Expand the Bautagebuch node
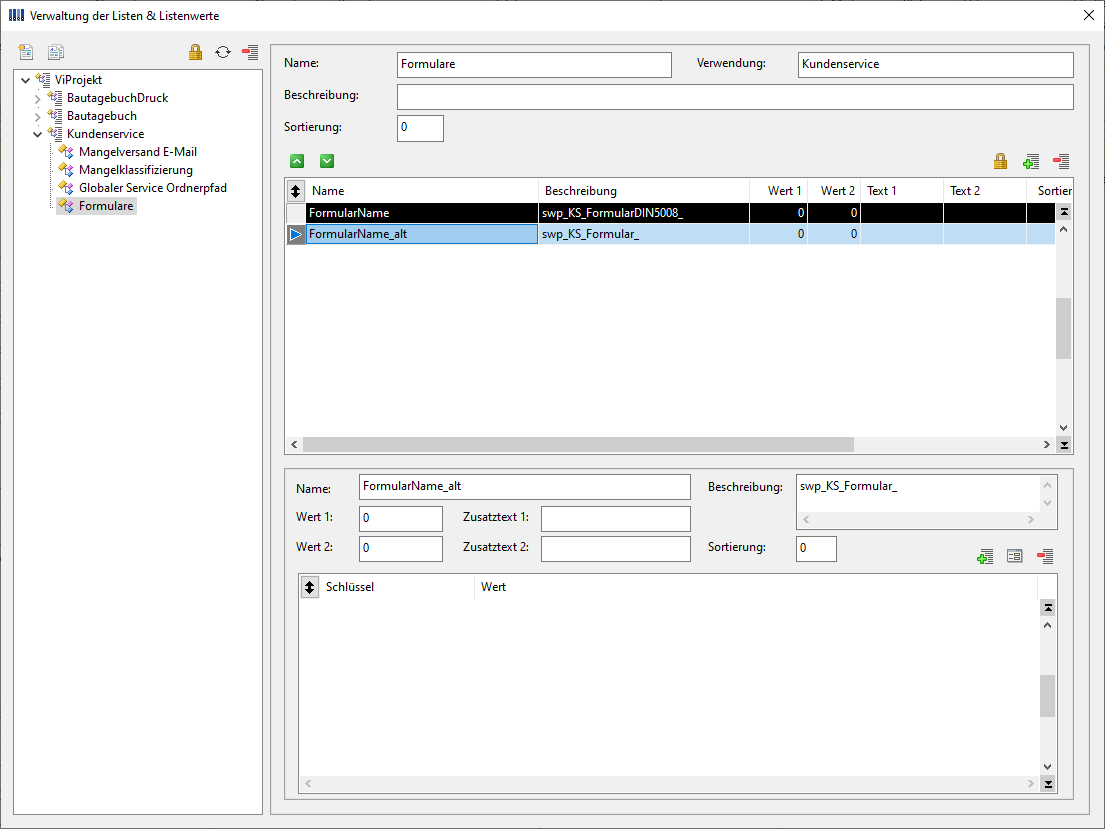 point(37,116)
